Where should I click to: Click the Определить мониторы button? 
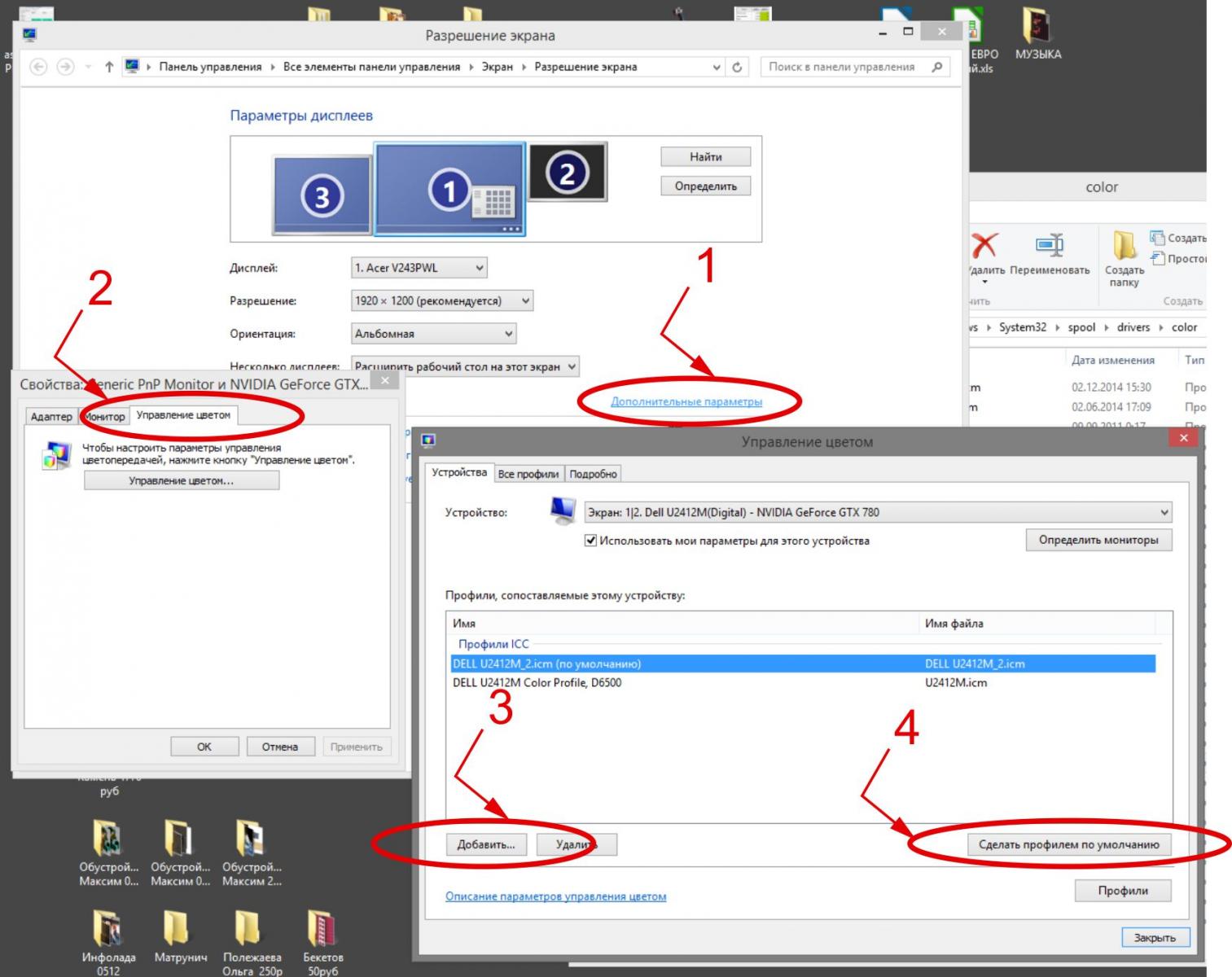(x=1098, y=540)
